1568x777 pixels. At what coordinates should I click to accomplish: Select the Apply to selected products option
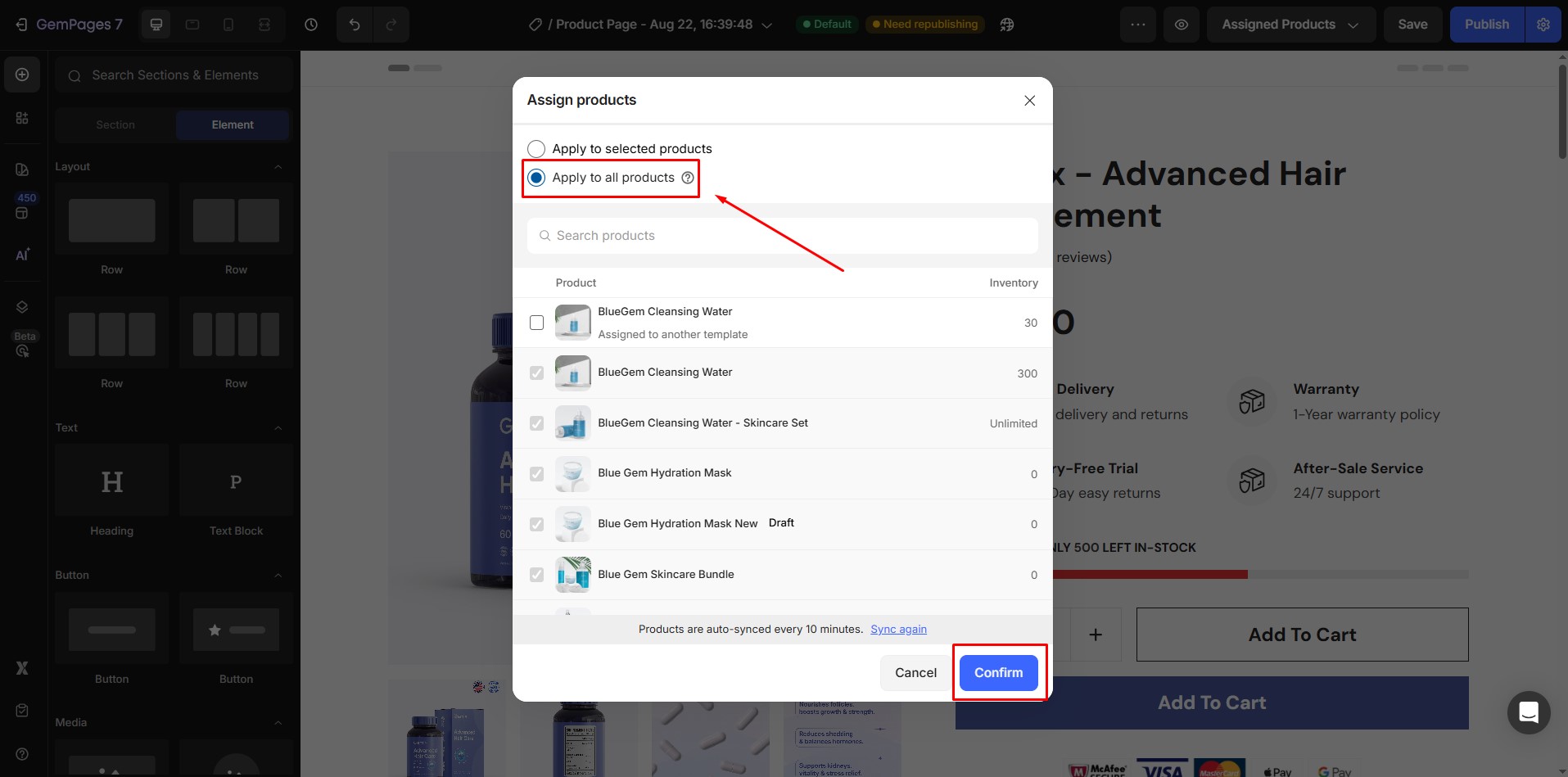pos(536,148)
